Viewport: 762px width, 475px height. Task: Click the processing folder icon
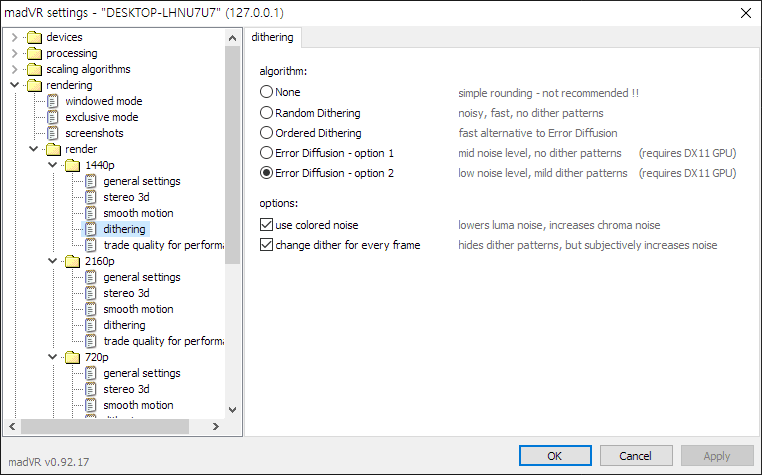click(x=35, y=53)
